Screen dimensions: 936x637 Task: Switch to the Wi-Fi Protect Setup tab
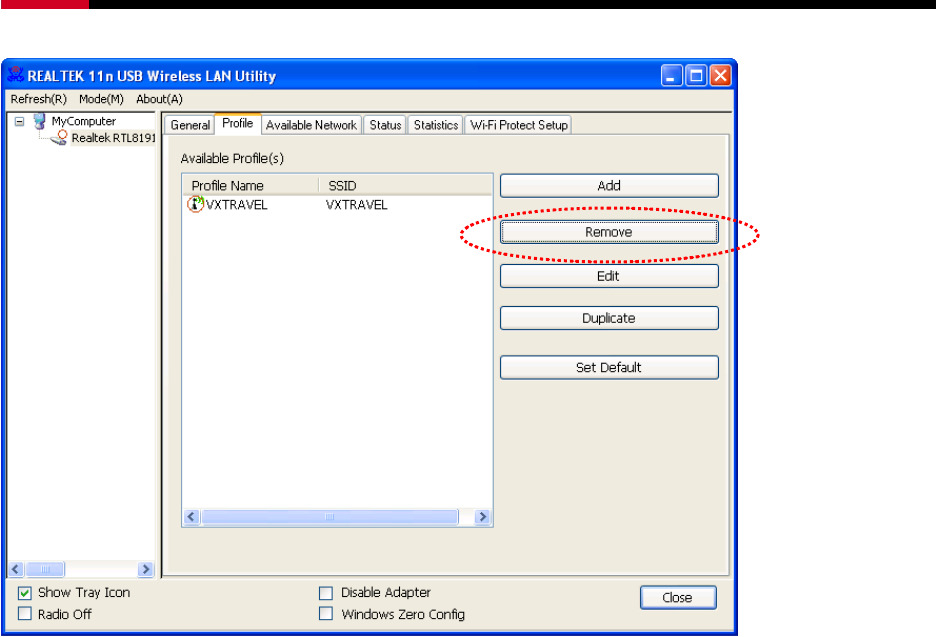[x=518, y=125]
